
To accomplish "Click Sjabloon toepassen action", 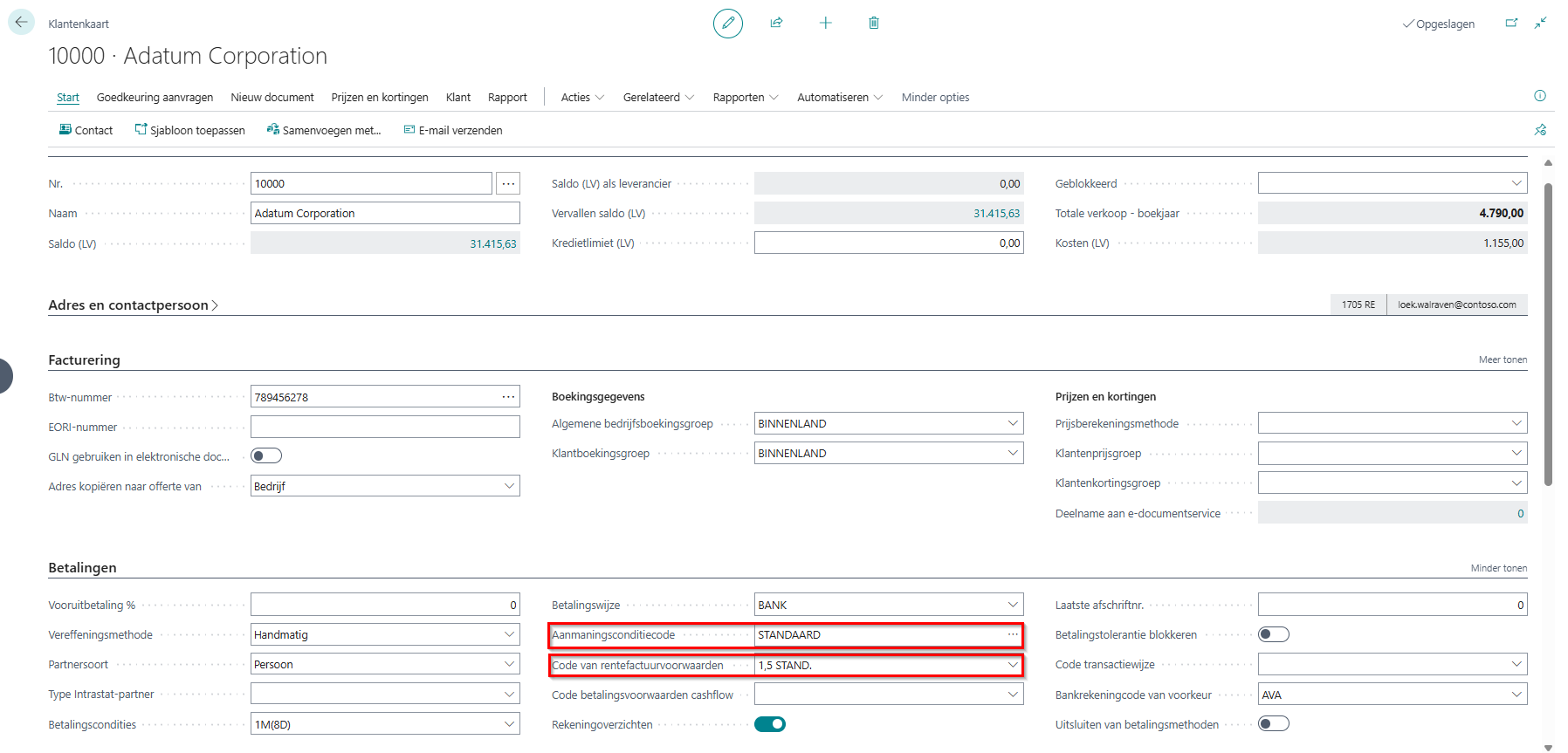I will tap(189, 130).
